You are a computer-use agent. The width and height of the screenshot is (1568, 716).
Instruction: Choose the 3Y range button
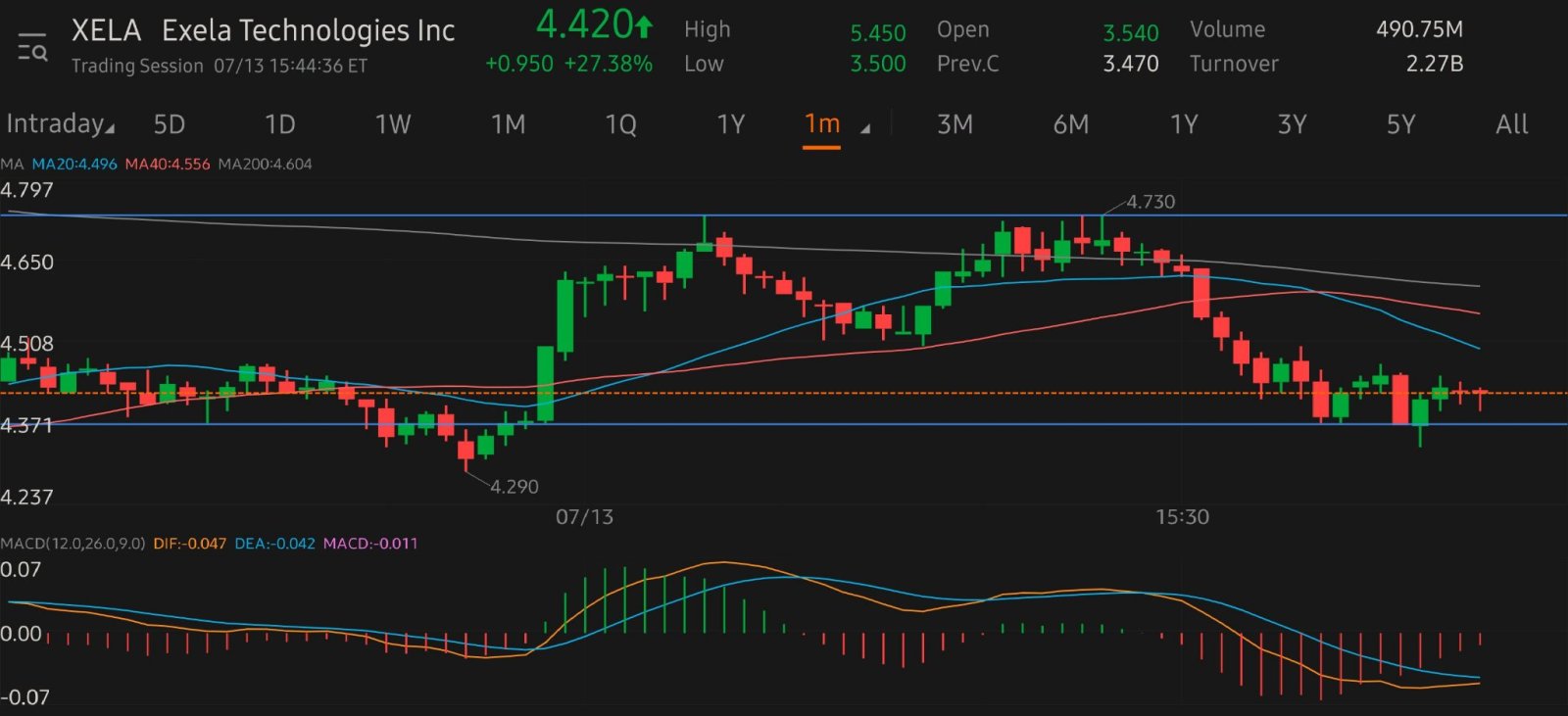tap(1293, 124)
